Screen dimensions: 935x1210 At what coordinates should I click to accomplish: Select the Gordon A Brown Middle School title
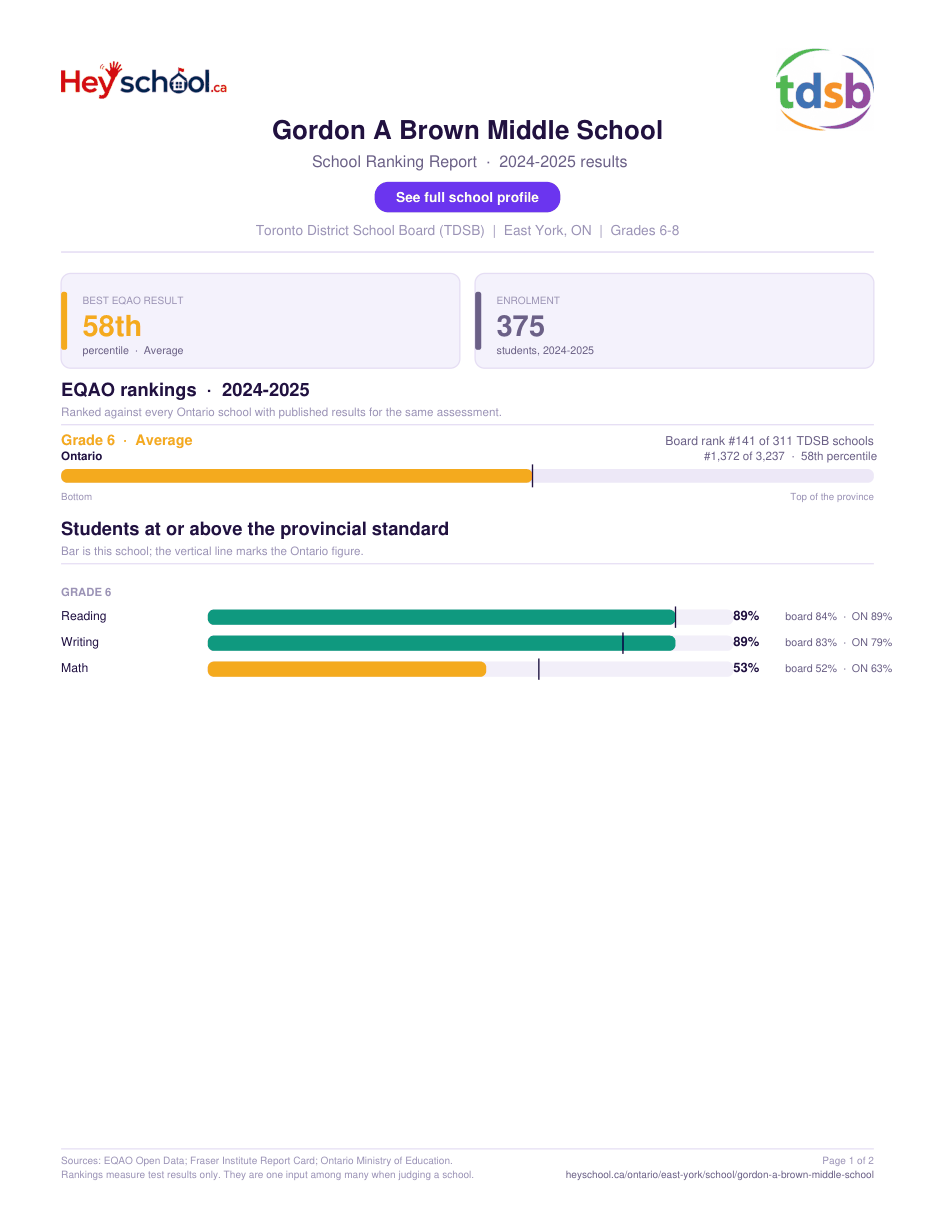pyautogui.click(x=467, y=130)
